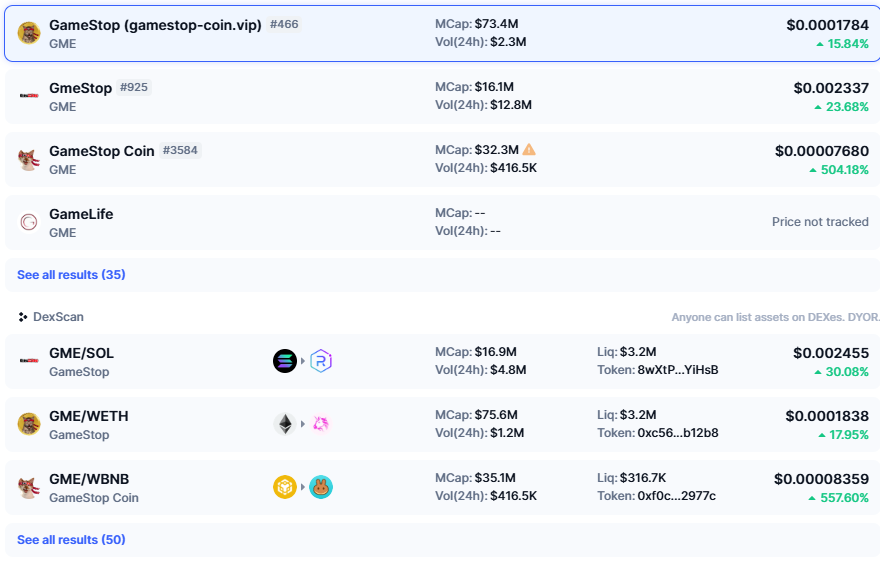
Task: Click the token address 0xc56...b12b8
Action: tap(678, 433)
